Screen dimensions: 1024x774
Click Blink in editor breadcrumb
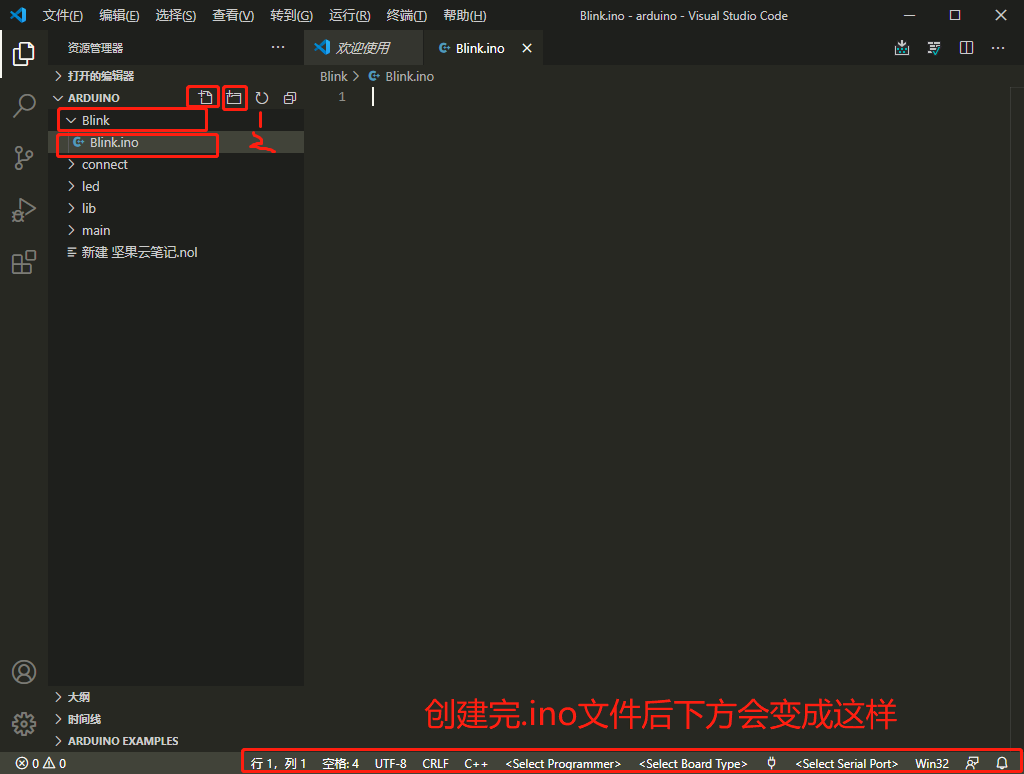(333, 76)
